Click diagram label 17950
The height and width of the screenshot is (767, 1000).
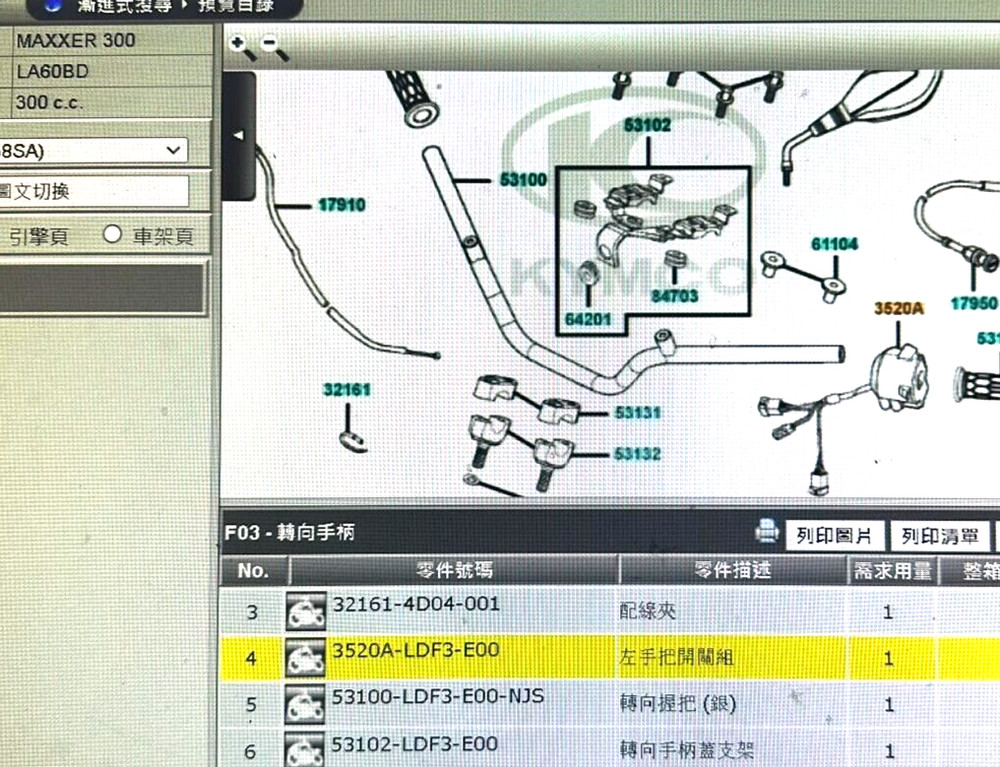point(974,303)
